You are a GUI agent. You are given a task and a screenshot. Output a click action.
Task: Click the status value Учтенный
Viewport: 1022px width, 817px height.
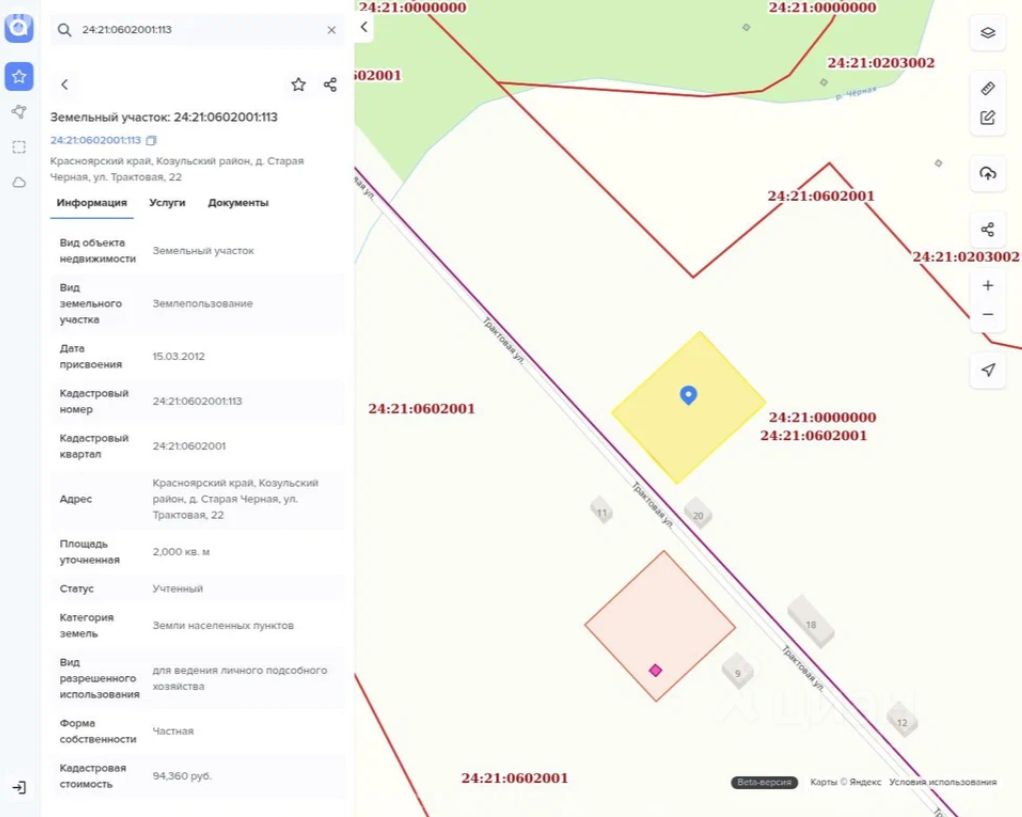point(177,588)
